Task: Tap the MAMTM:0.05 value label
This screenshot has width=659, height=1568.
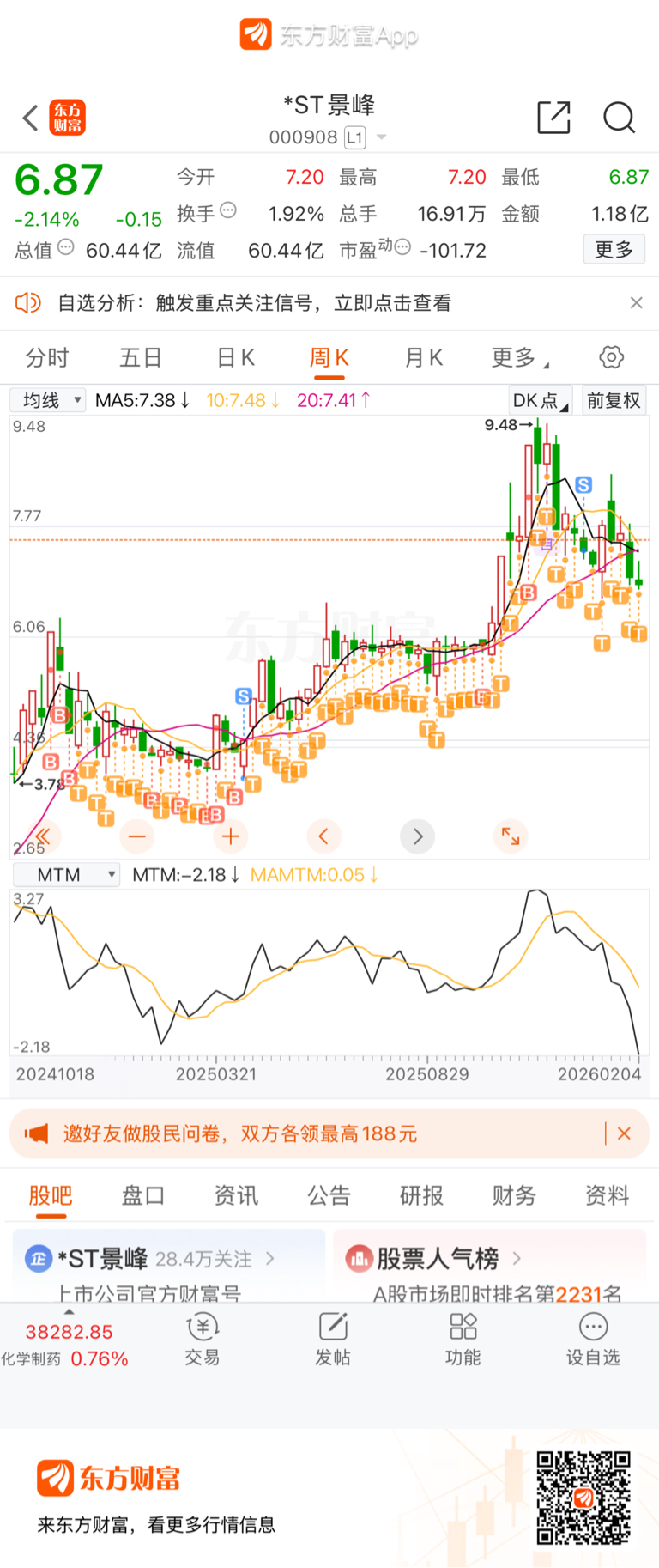Action: [x=314, y=874]
